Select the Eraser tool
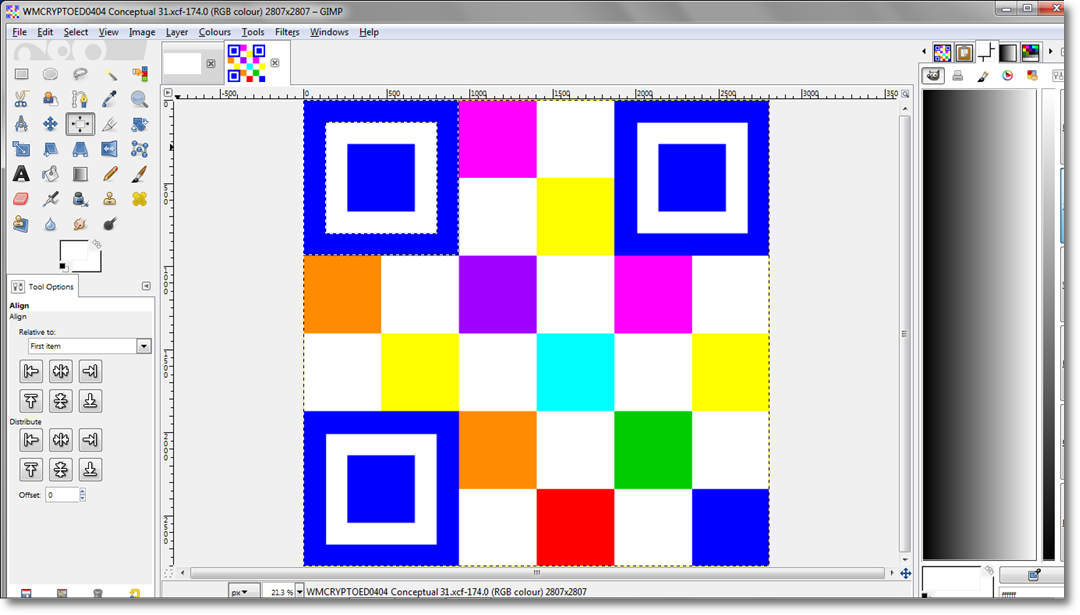The image size is (1080, 615). [x=21, y=199]
